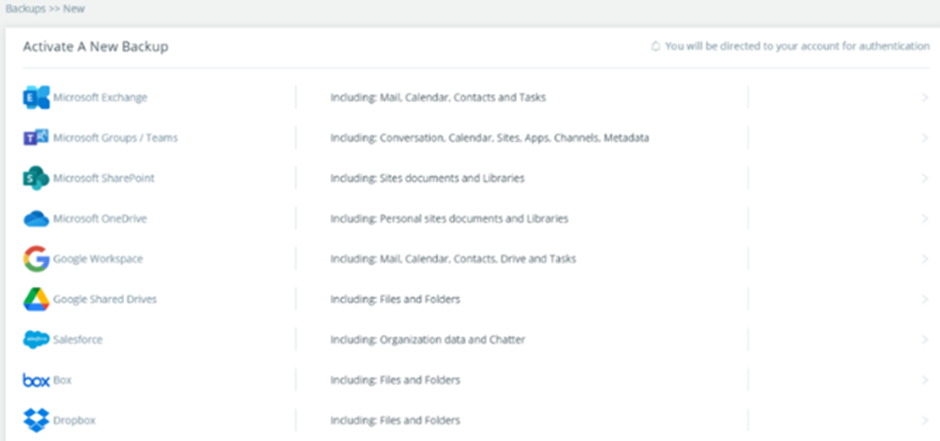940x441 pixels.
Task: Open the Box row chevron
Action: pos(924,380)
